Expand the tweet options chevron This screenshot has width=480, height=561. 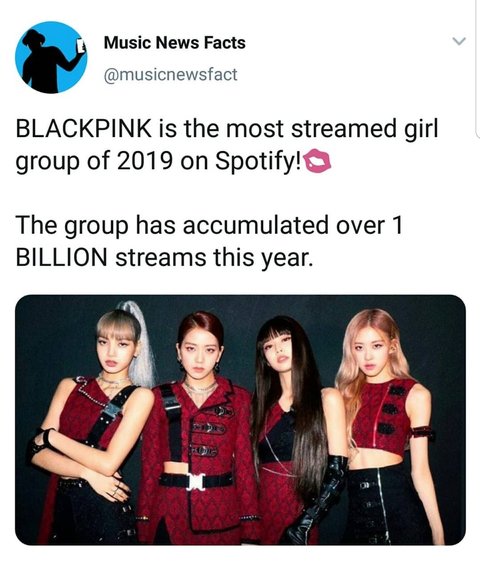point(459,41)
